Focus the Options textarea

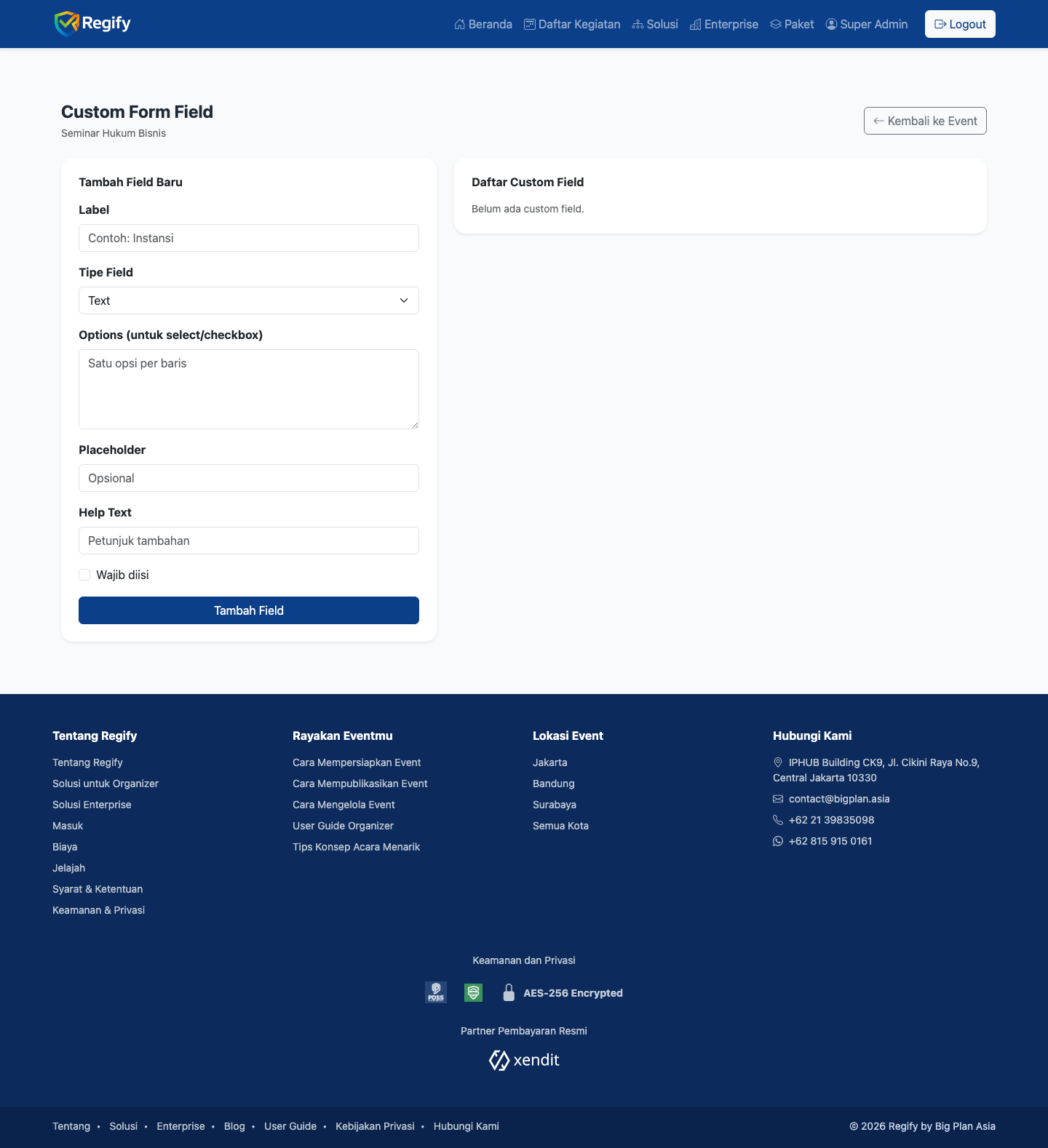249,389
